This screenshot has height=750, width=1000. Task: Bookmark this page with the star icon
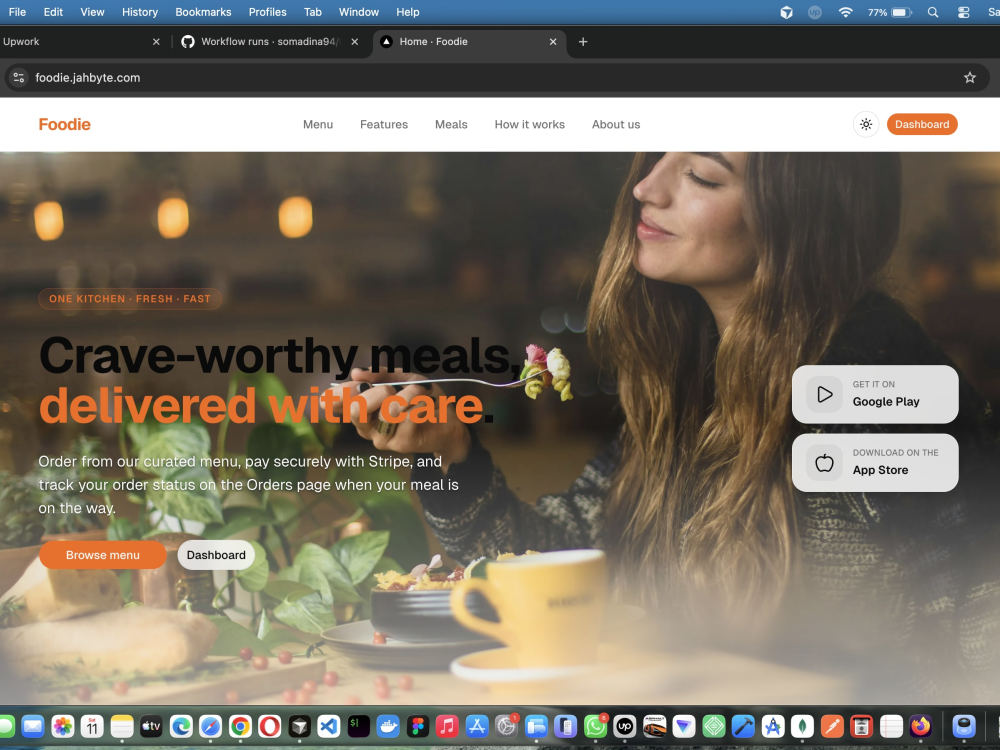click(x=969, y=78)
